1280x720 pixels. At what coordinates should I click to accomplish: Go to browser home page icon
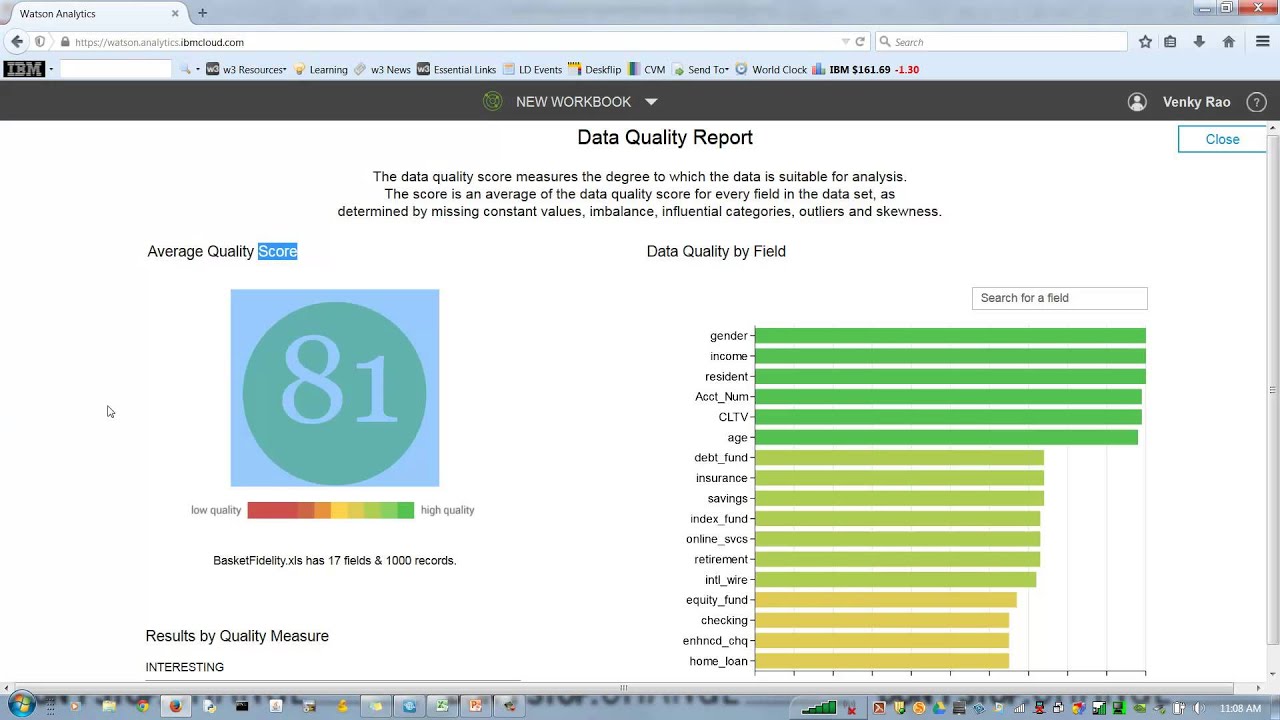coord(1229,42)
